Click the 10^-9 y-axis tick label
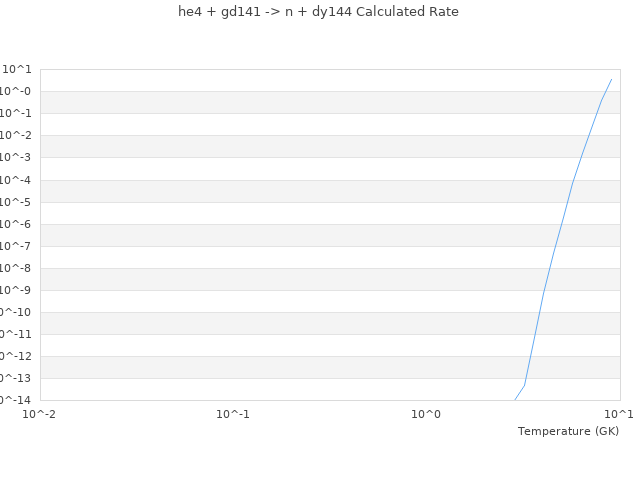Image resolution: width=640 pixels, height=480 pixels. pyautogui.click(x=17, y=290)
